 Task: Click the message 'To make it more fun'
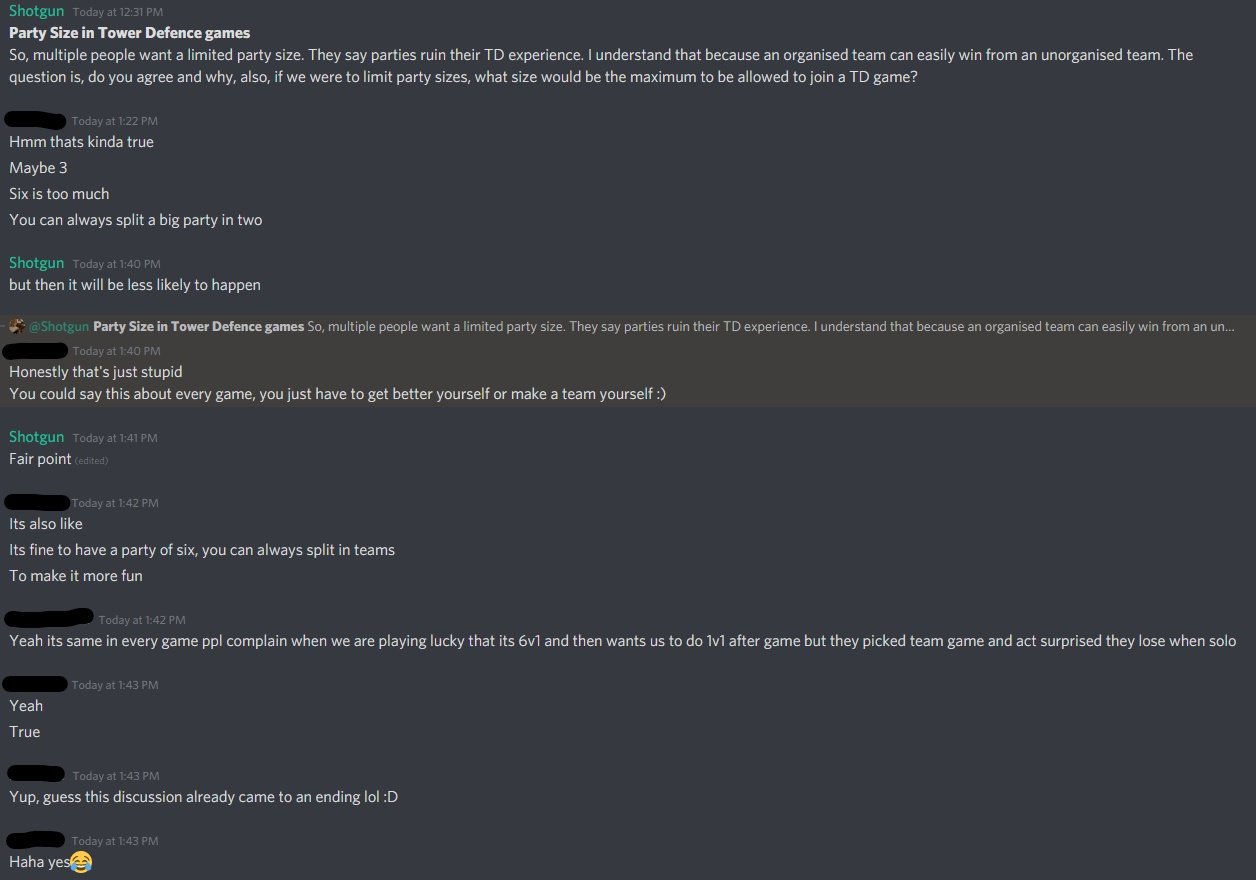pyautogui.click(x=76, y=576)
